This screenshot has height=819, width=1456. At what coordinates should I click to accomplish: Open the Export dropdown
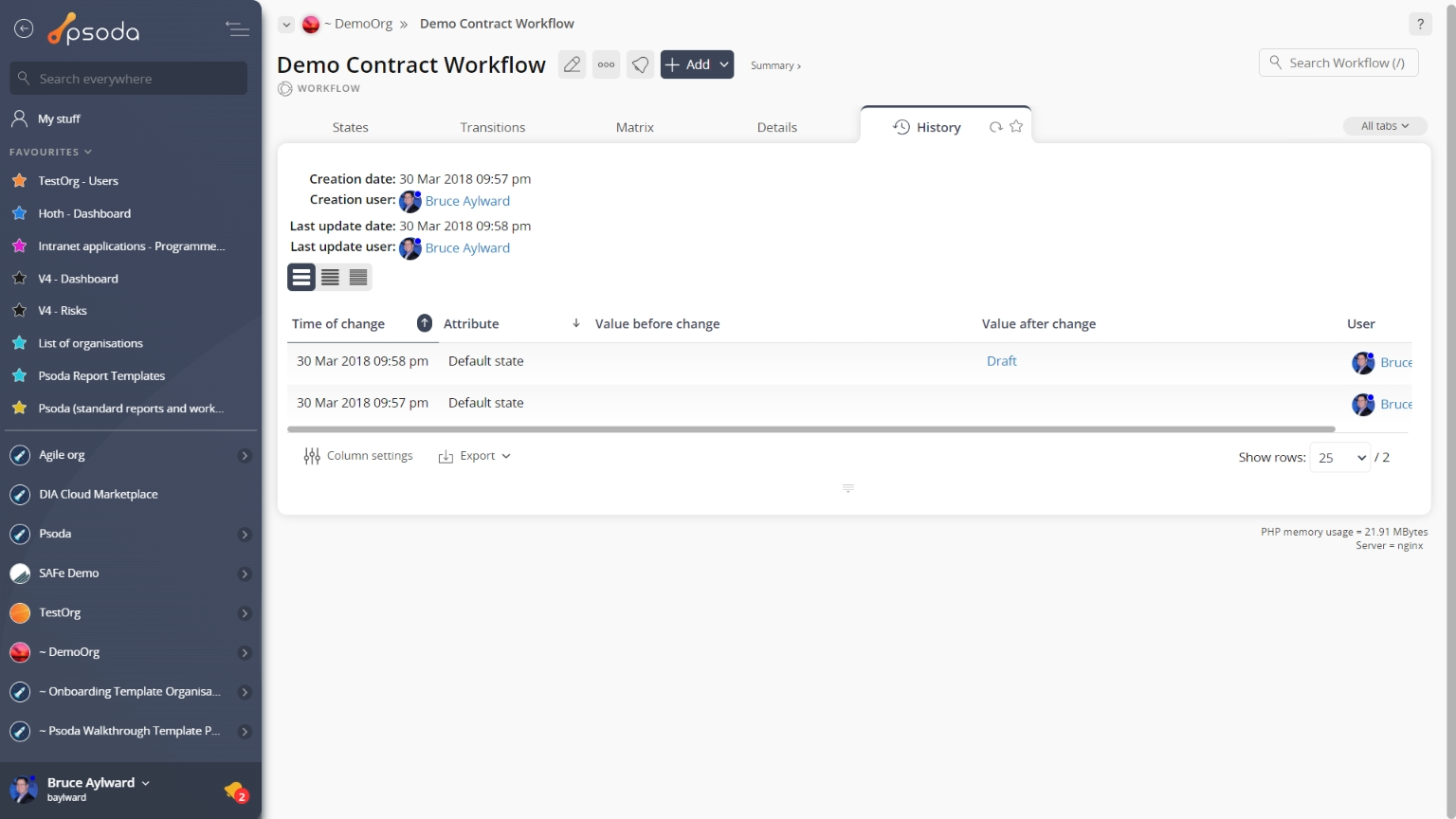pos(474,456)
